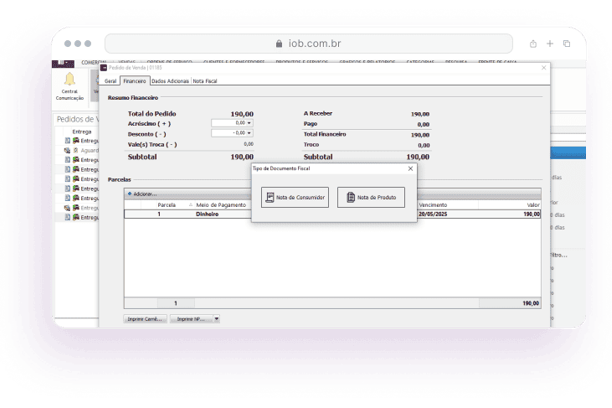
Task: Choose Nota de Produto document type
Action: [x=371, y=197]
